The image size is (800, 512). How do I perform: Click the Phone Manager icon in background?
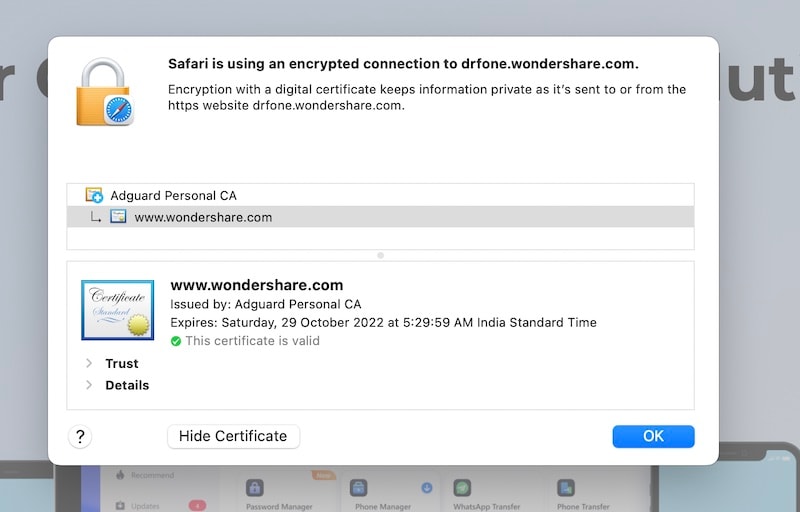(358, 488)
